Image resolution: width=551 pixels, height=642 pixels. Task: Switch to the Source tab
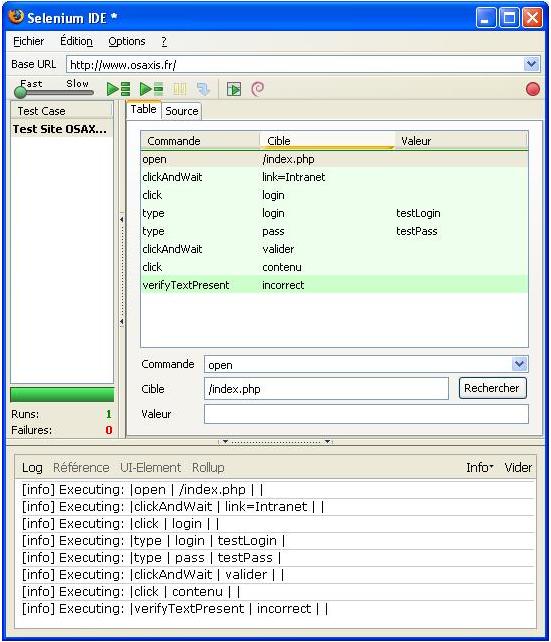(x=181, y=111)
